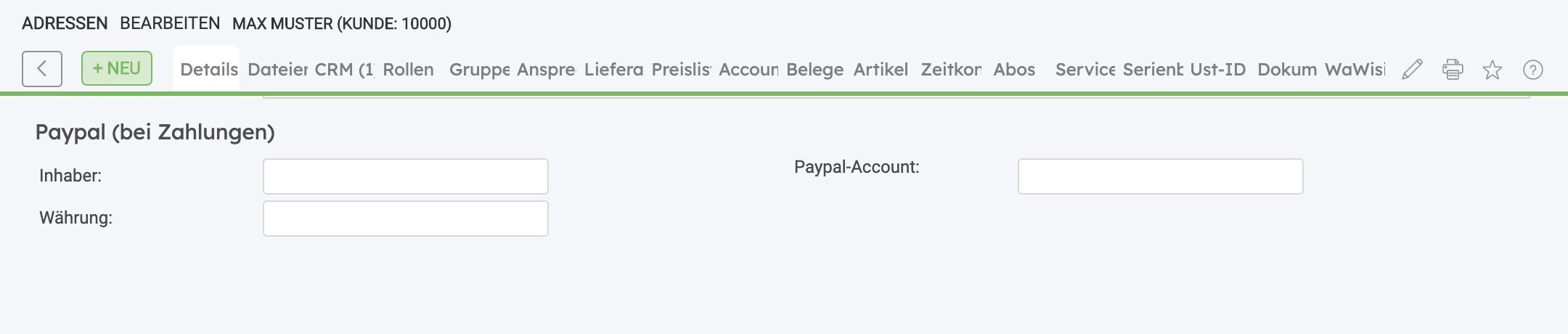1568x334 pixels.
Task: Click the star favorite icon
Action: (x=1493, y=70)
